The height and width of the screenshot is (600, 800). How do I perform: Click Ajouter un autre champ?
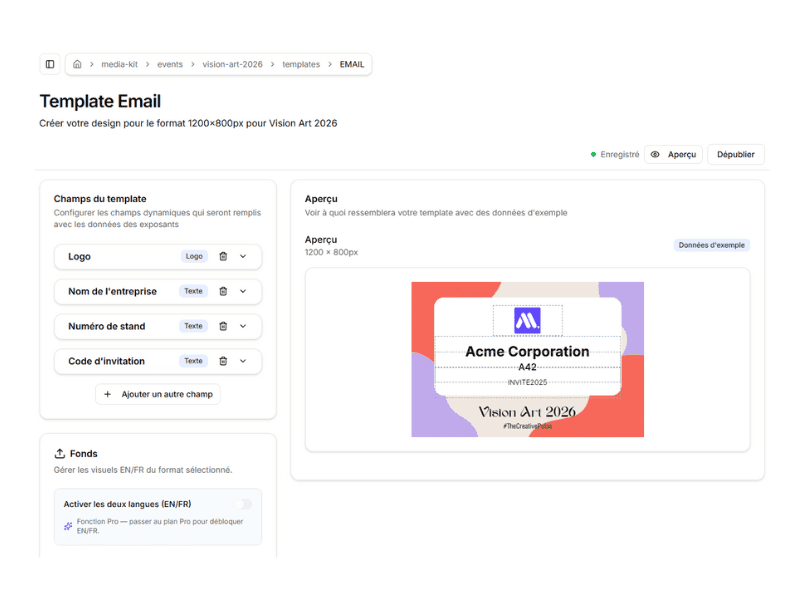pos(159,394)
